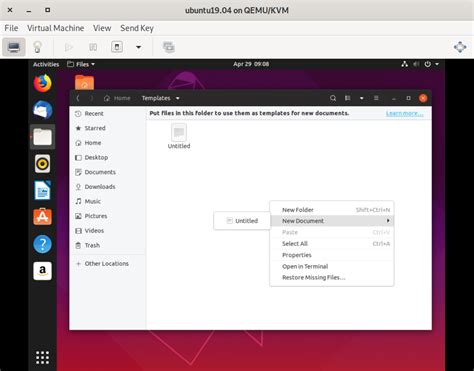Open the Files app menu in top bar
The height and width of the screenshot is (371, 474).
tap(81, 64)
